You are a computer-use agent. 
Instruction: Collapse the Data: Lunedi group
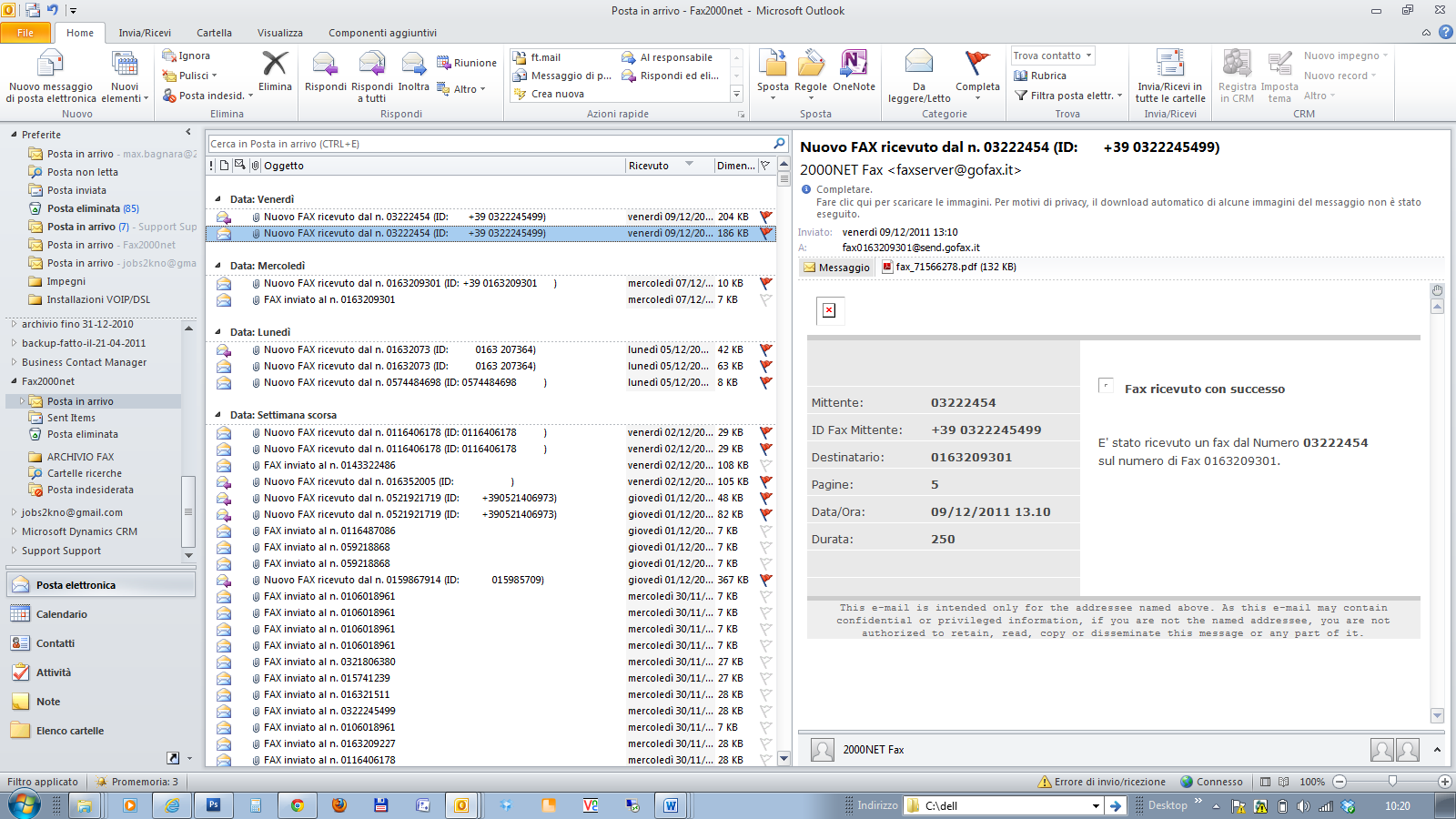pyautogui.click(x=218, y=332)
